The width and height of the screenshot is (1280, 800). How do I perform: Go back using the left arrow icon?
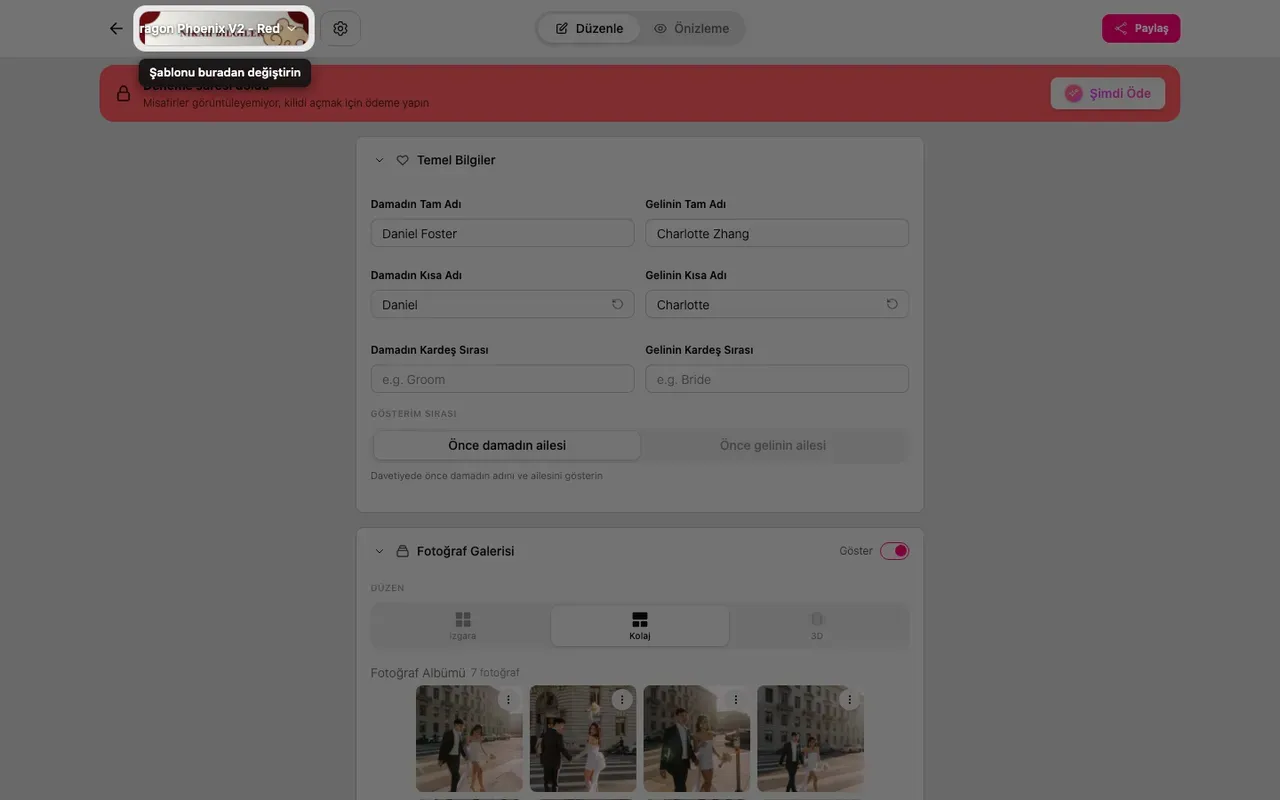[x=116, y=28]
